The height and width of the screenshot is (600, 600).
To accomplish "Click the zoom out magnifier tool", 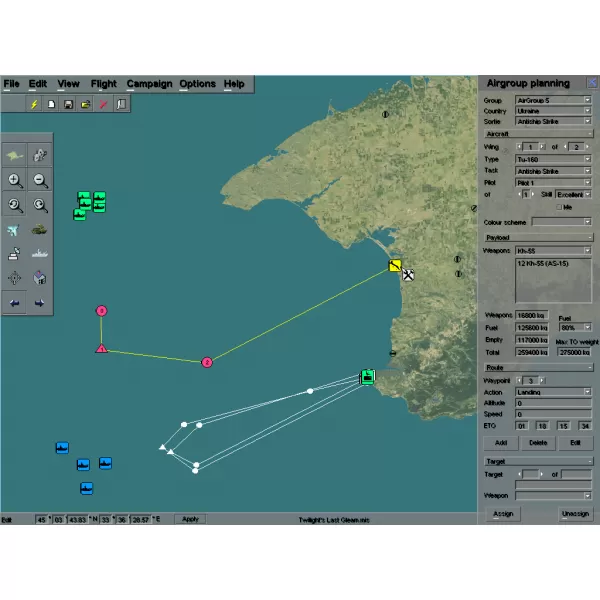I will pyautogui.click(x=40, y=180).
